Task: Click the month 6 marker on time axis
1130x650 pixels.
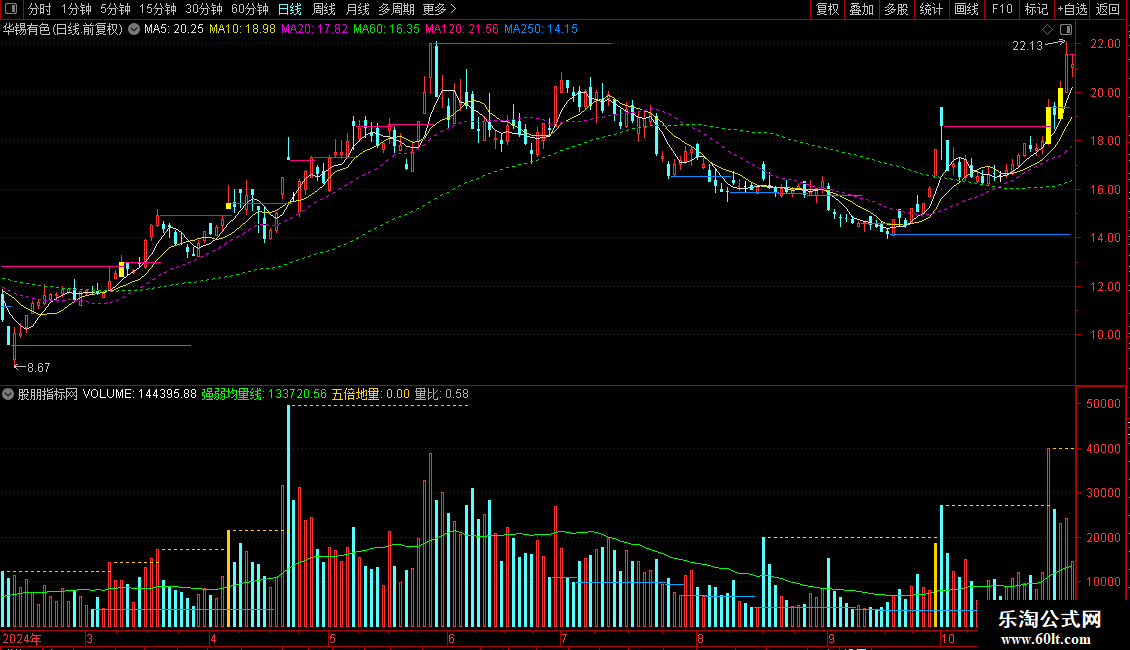Action: tap(451, 639)
